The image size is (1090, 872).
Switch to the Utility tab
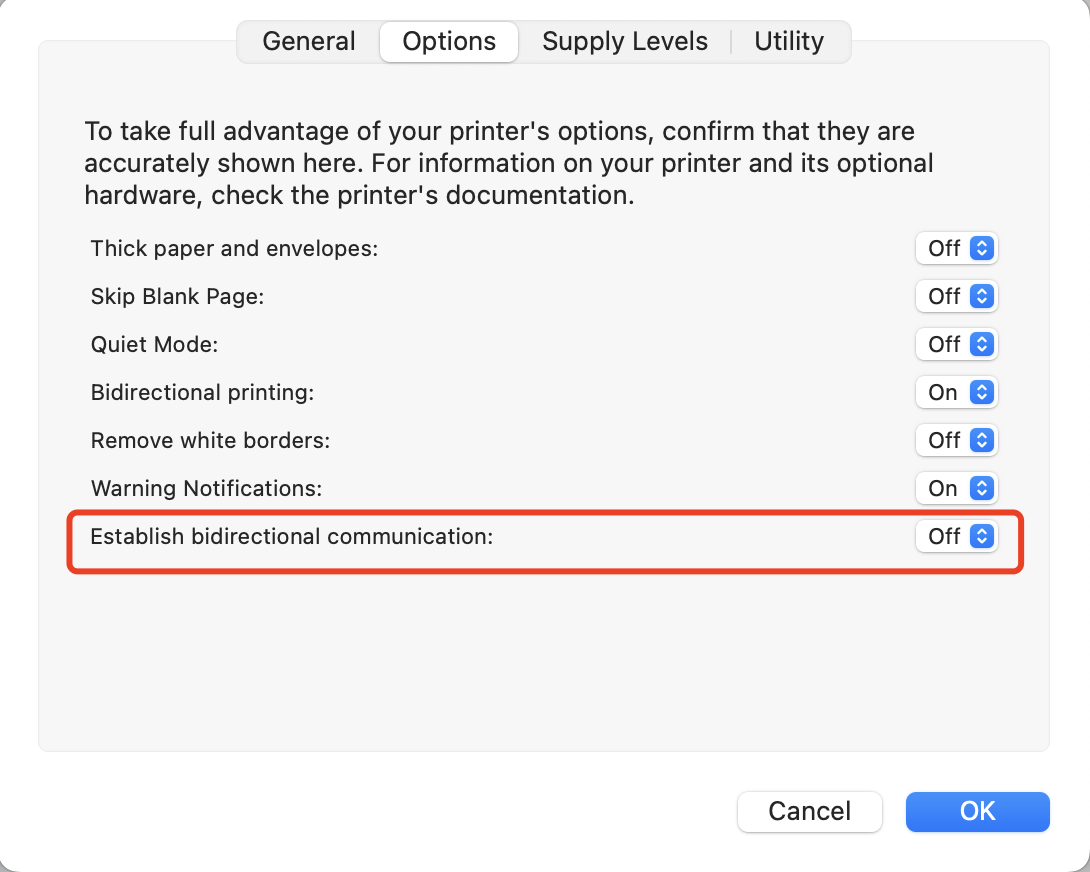pyautogui.click(x=789, y=42)
